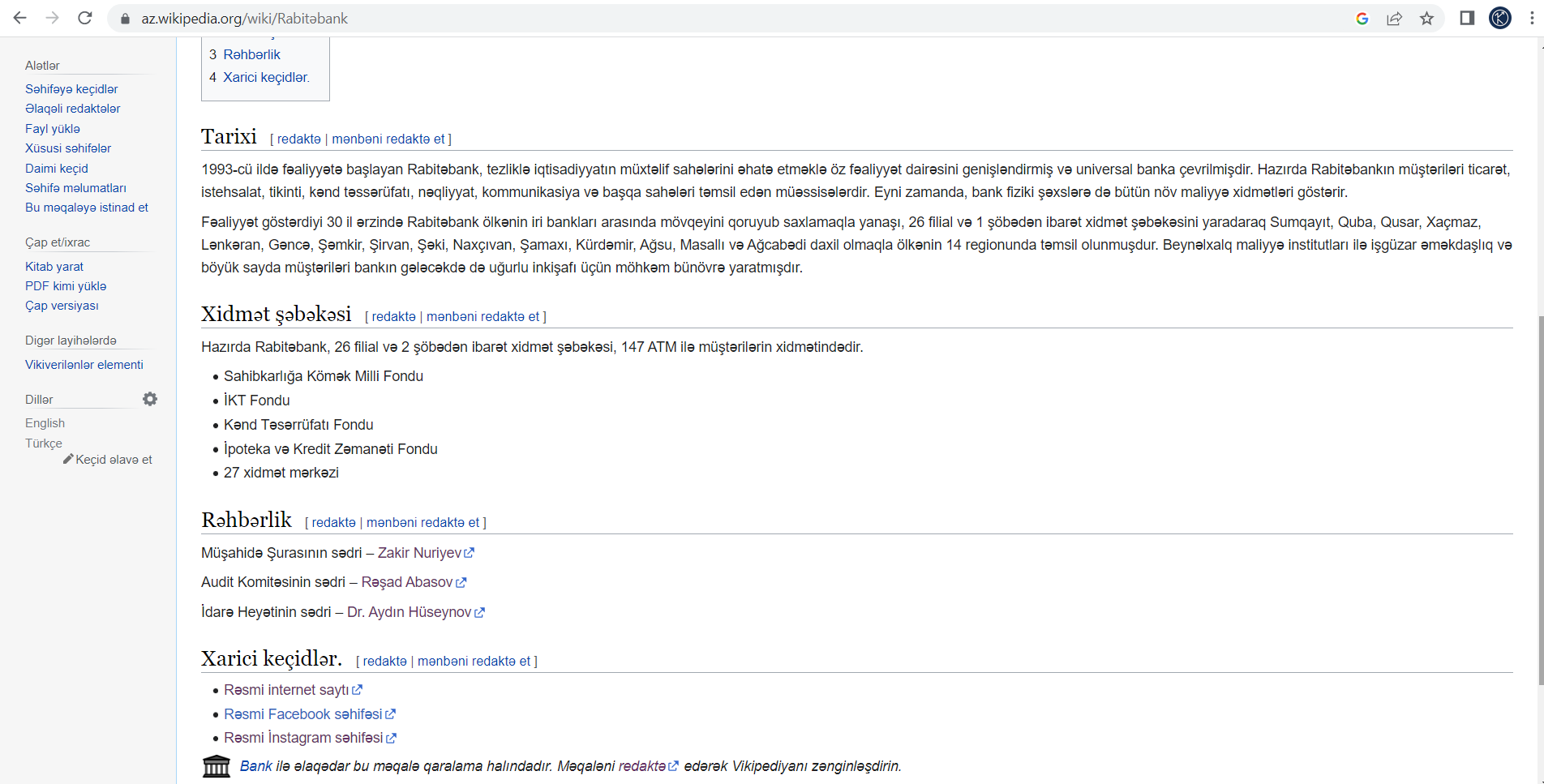Click mənbəni redaktə et for Tarixi
The height and width of the screenshot is (784, 1544).
388,139
